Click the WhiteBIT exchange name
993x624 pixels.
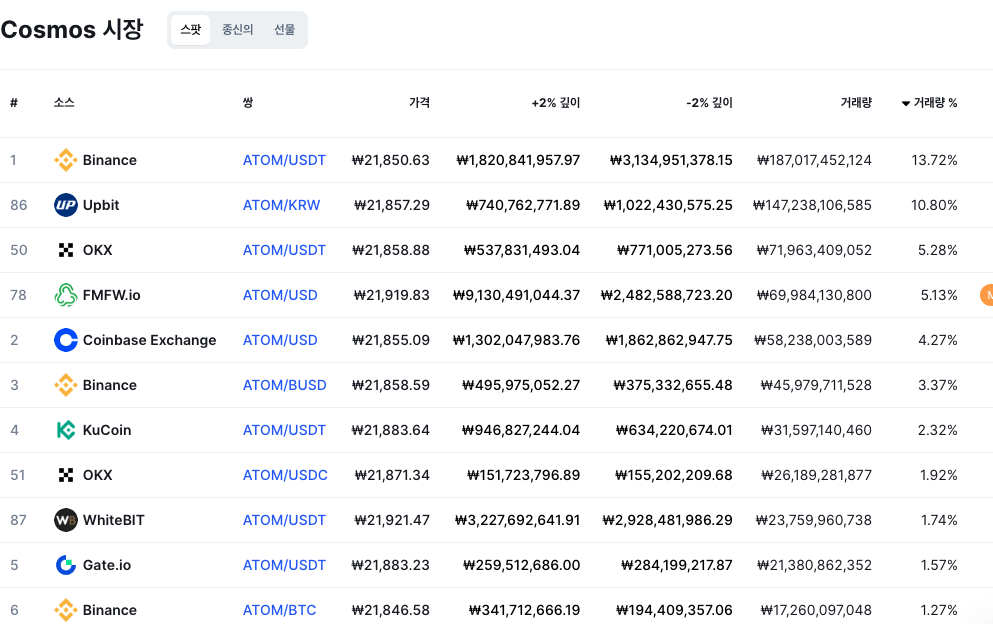click(113, 520)
